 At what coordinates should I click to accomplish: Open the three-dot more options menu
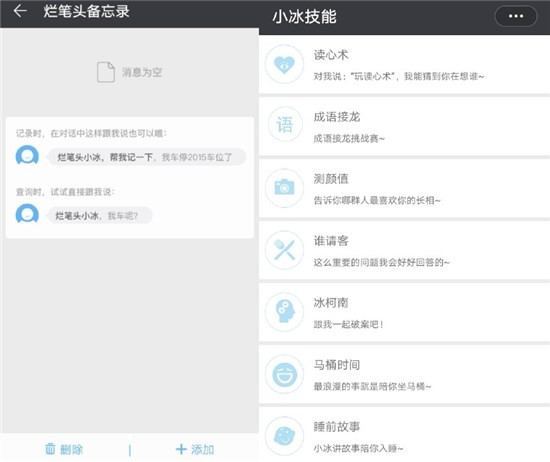click(x=516, y=16)
